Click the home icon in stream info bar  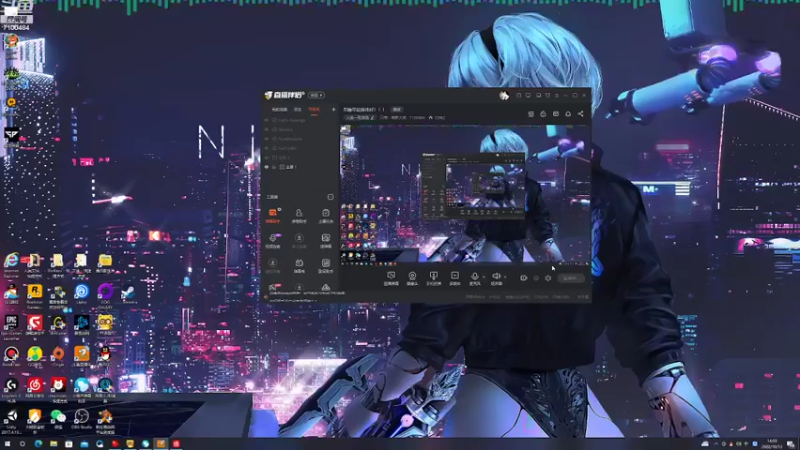click(x=431, y=118)
